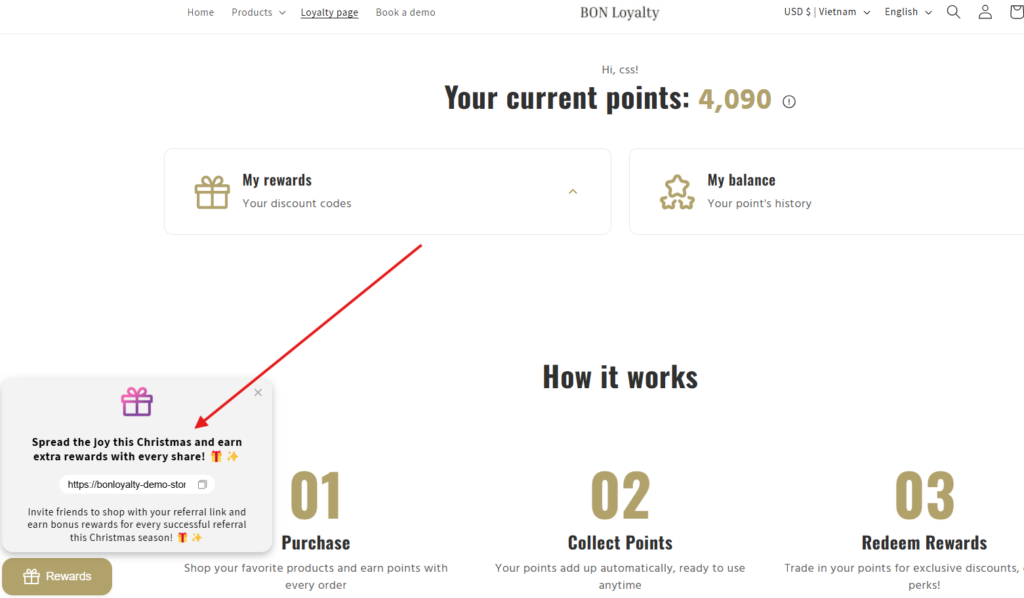Open the Rewards widget button
Image resolution: width=1024 pixels, height=598 pixels.
coord(57,577)
